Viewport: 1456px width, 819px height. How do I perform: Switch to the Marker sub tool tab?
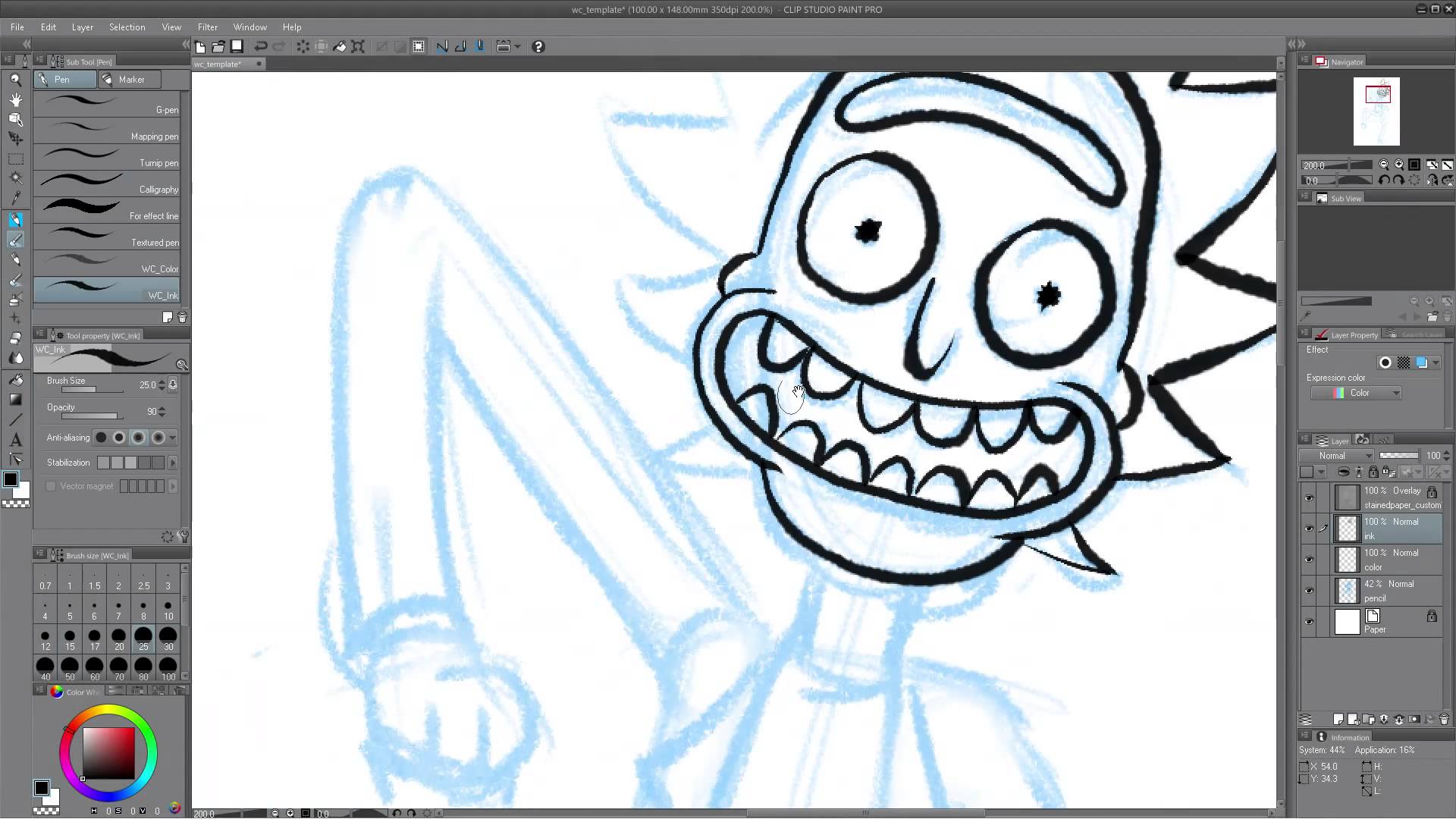click(x=130, y=79)
